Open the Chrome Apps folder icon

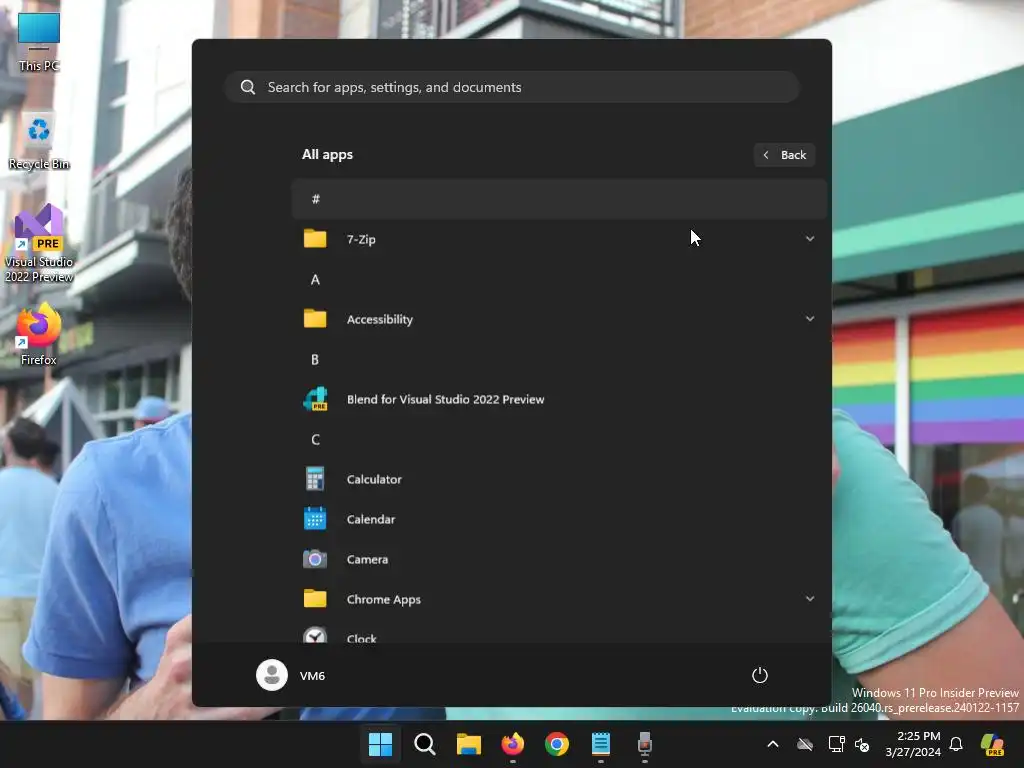315,599
